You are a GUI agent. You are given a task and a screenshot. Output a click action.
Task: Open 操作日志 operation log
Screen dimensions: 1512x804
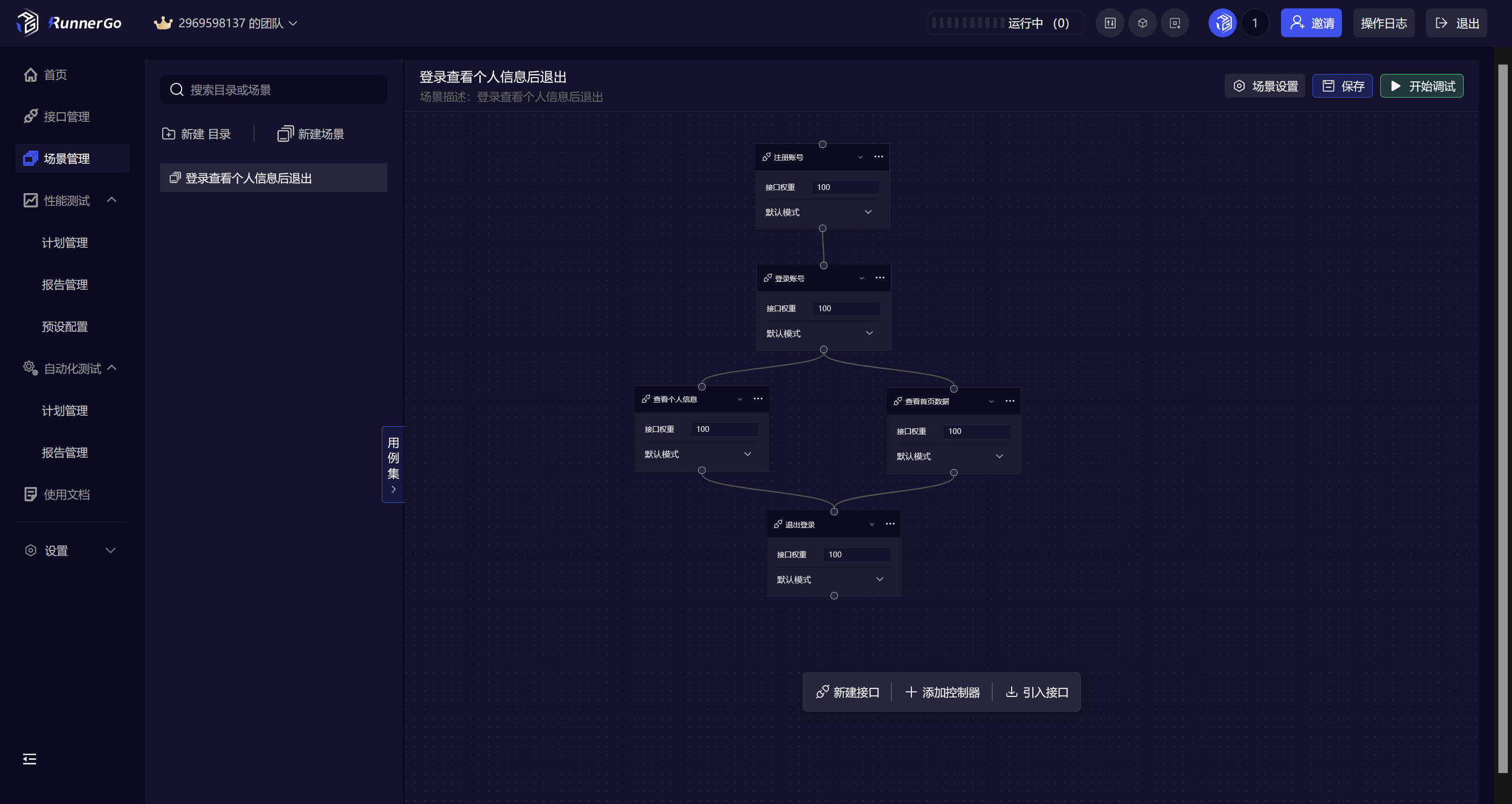tap(1383, 23)
